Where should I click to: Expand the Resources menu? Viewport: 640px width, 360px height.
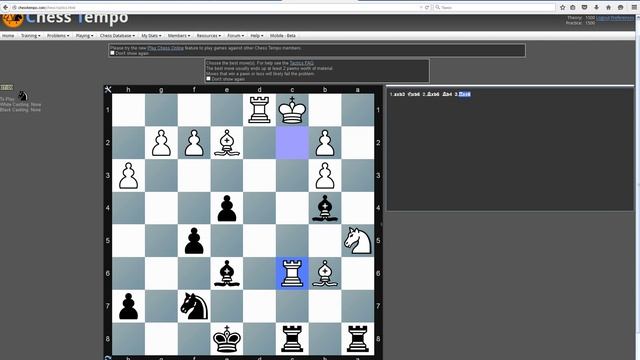click(x=209, y=36)
